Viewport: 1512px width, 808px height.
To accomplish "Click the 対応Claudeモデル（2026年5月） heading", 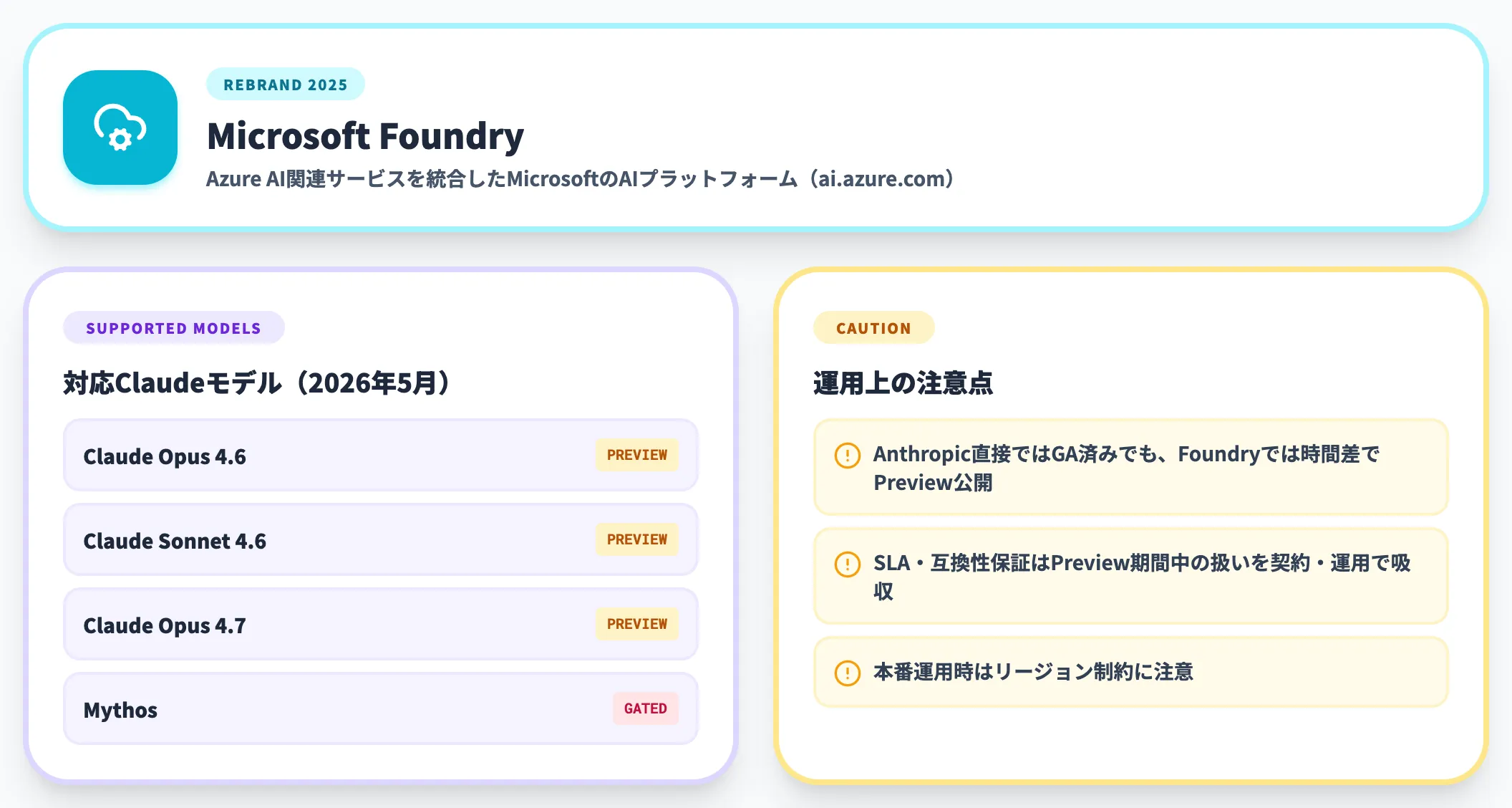I will pos(256,383).
